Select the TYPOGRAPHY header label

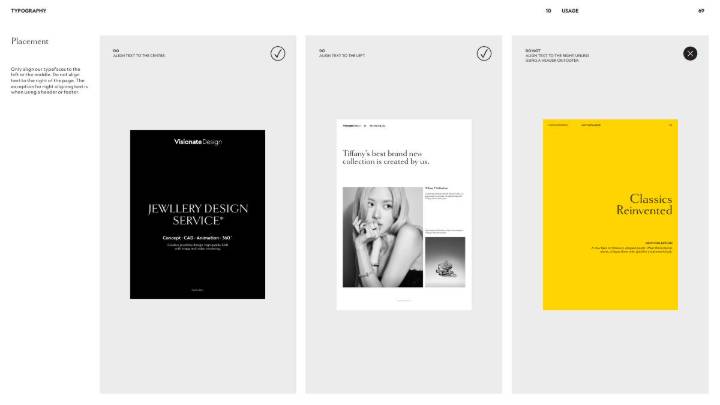point(28,11)
